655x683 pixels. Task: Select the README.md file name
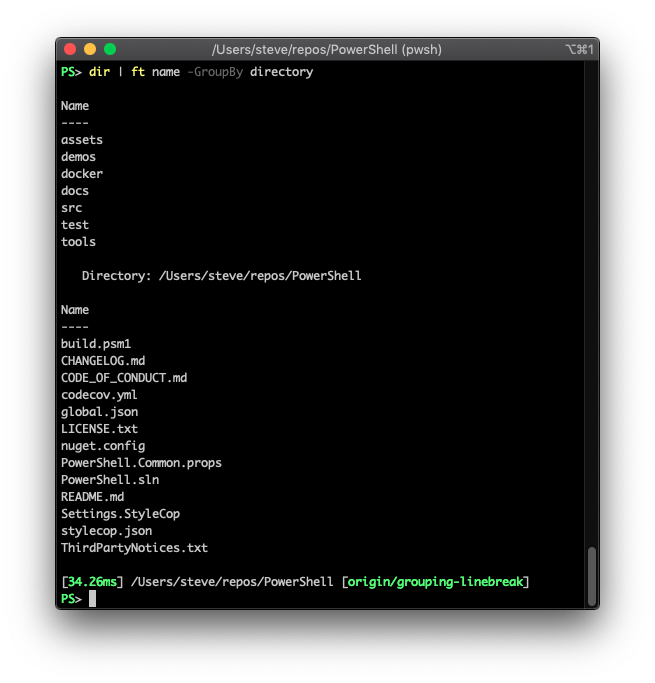point(92,497)
